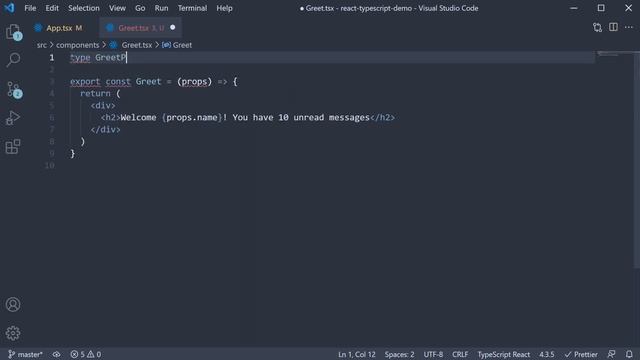Open the View menu

[x=117, y=8]
